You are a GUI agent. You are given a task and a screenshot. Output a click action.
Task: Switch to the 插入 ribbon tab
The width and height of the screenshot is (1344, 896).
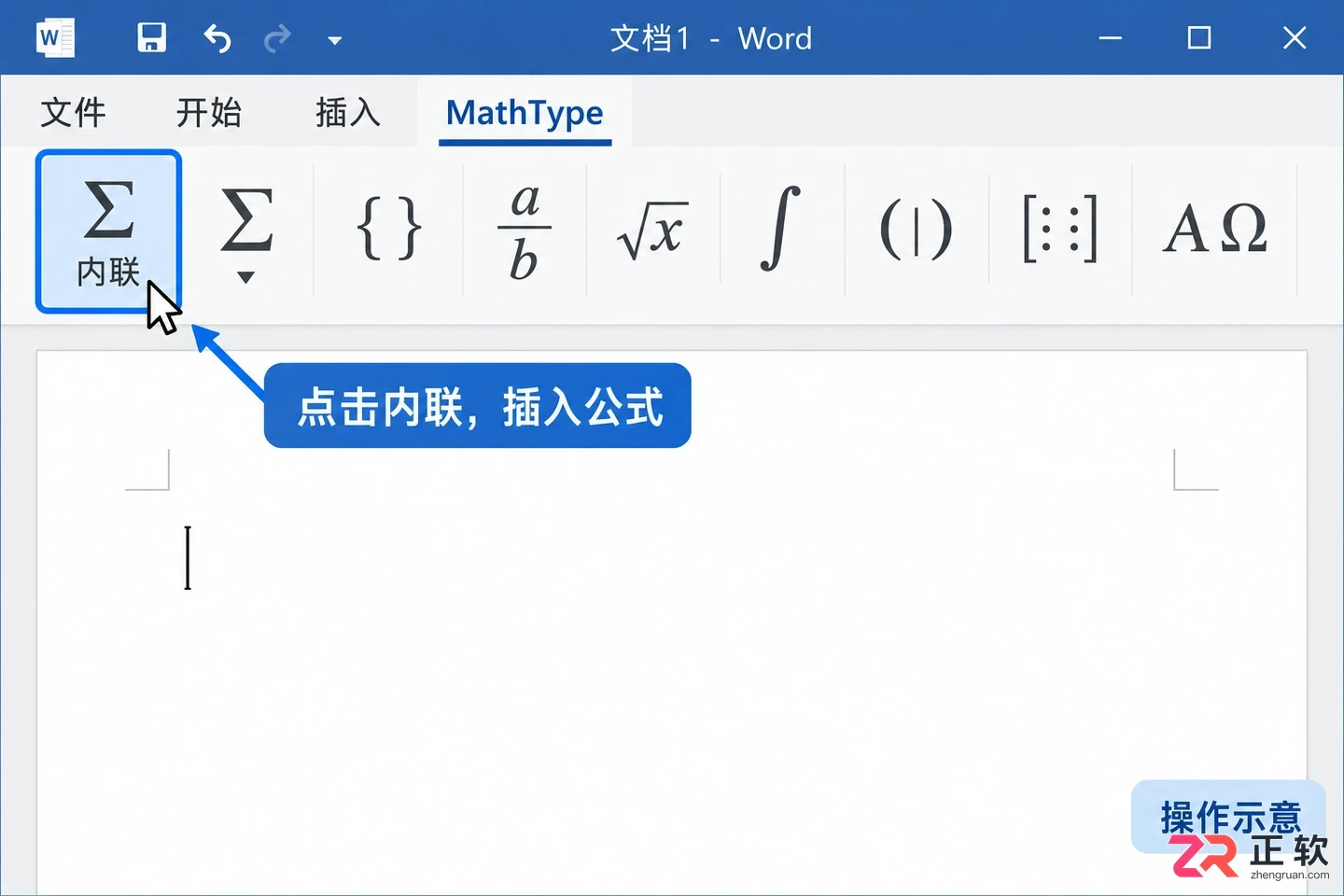click(x=348, y=112)
